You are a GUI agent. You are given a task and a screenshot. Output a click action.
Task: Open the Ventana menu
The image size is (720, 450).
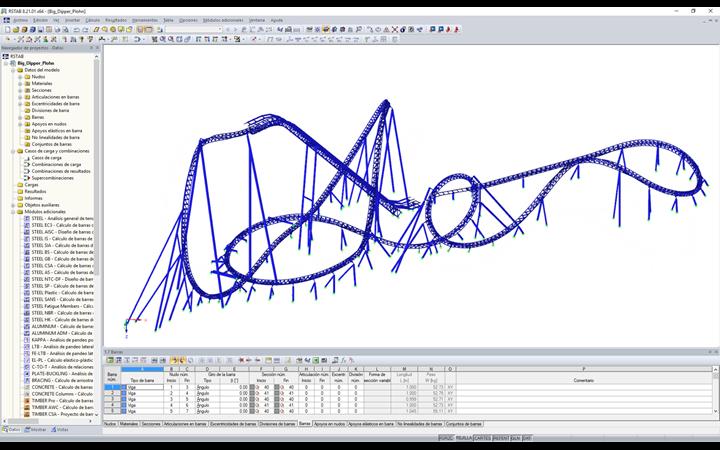pos(257,20)
